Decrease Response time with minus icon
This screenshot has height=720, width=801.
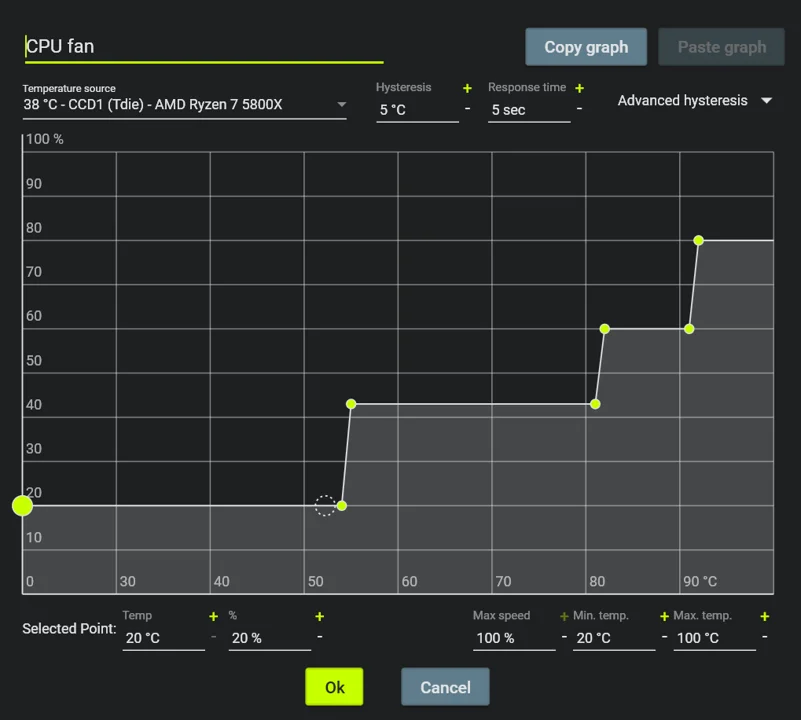click(x=579, y=108)
